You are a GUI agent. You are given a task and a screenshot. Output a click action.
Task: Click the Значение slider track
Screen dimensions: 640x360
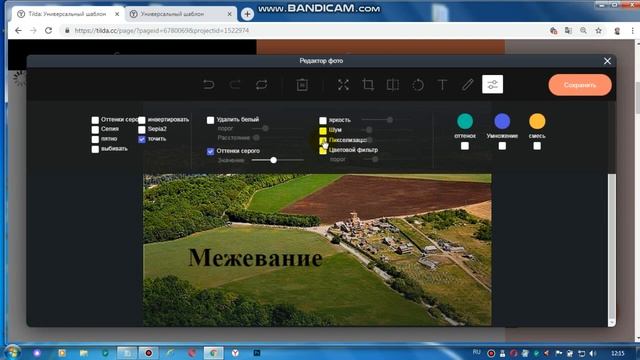pyautogui.click(x=278, y=160)
